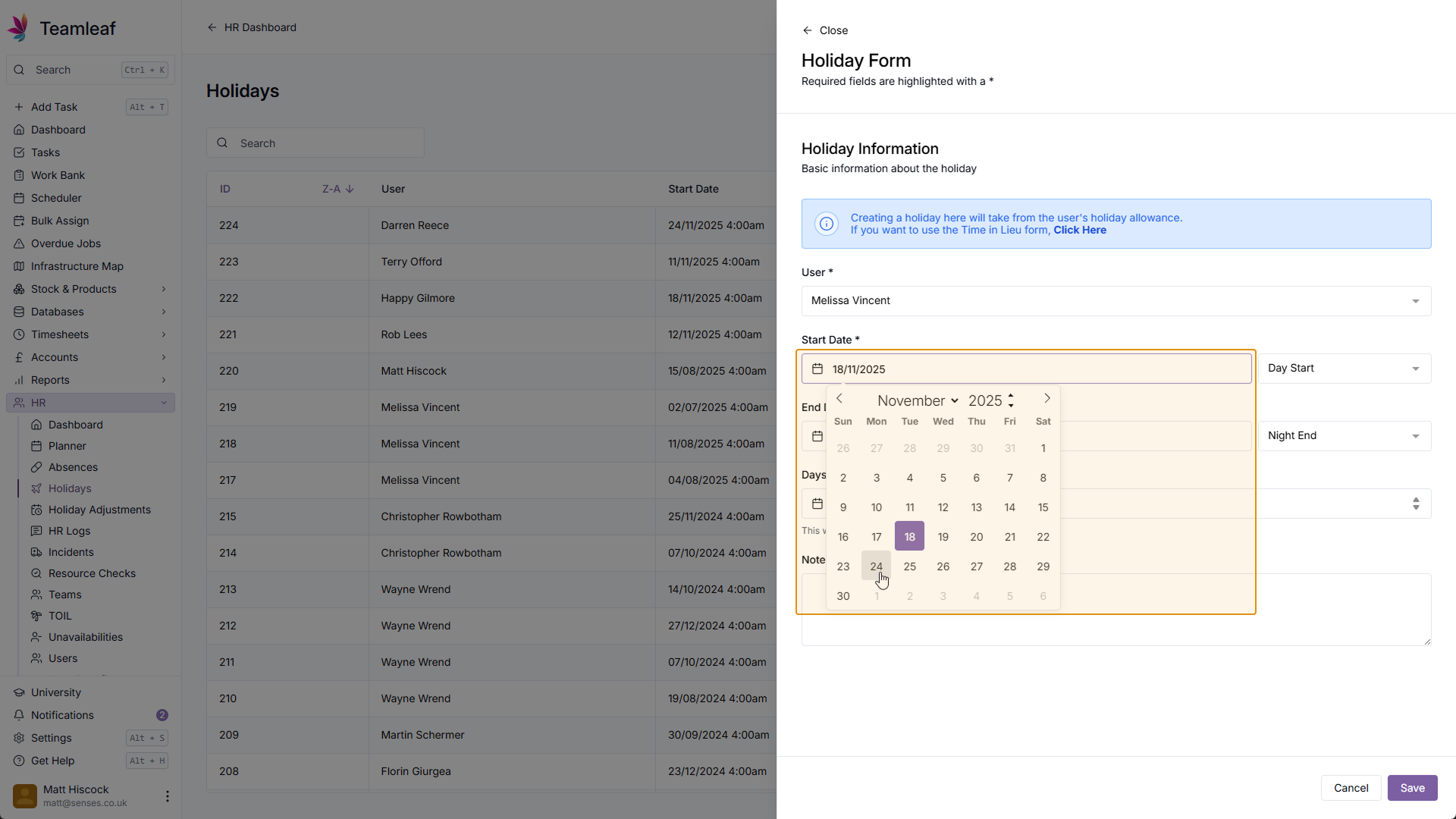Click the calendar icon in Start Date field
Viewport: 1456px width, 819px height.
[x=817, y=369]
